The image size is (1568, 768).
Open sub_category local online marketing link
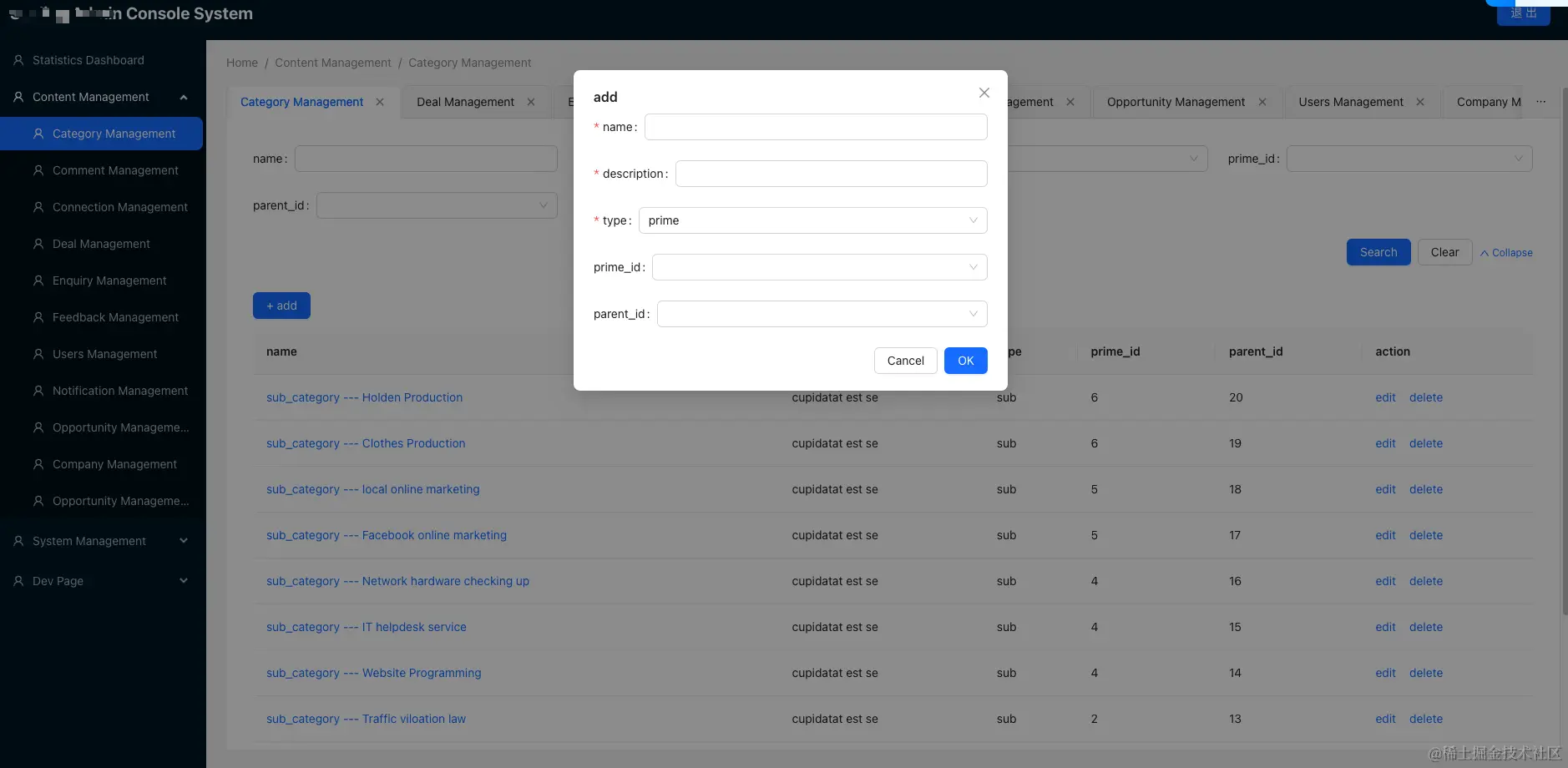tap(373, 489)
